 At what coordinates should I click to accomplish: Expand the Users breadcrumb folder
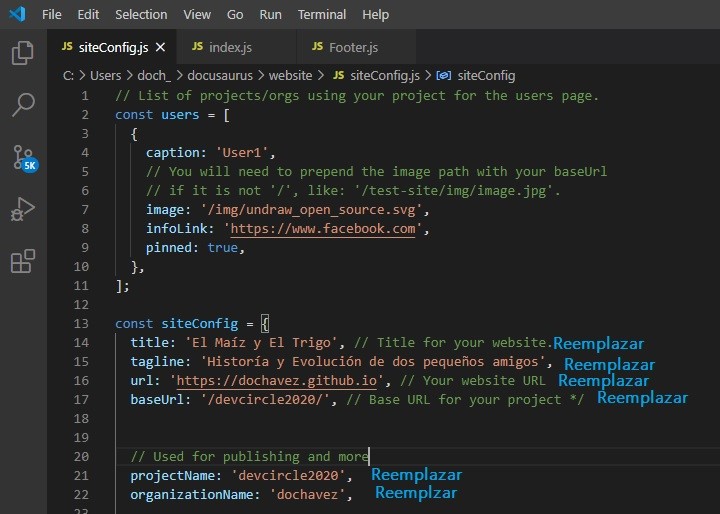coord(106,75)
